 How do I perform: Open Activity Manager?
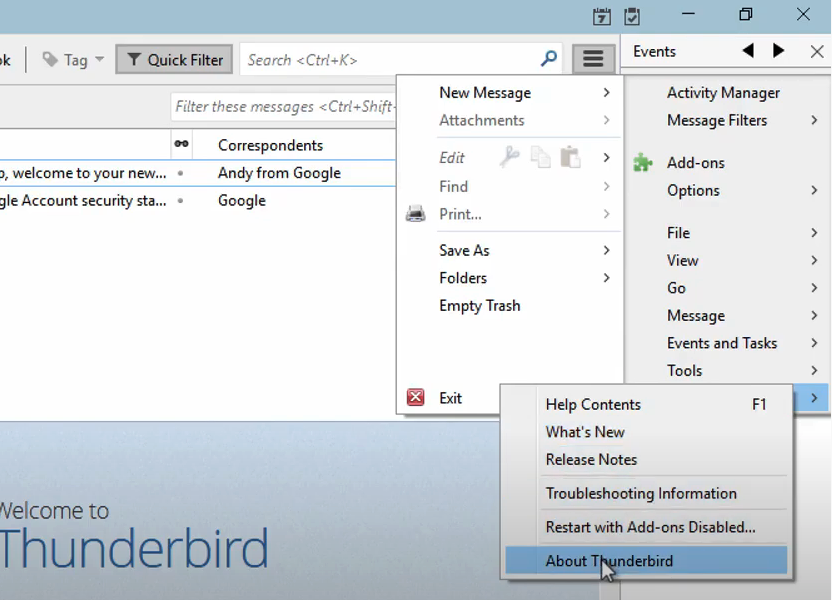point(723,92)
